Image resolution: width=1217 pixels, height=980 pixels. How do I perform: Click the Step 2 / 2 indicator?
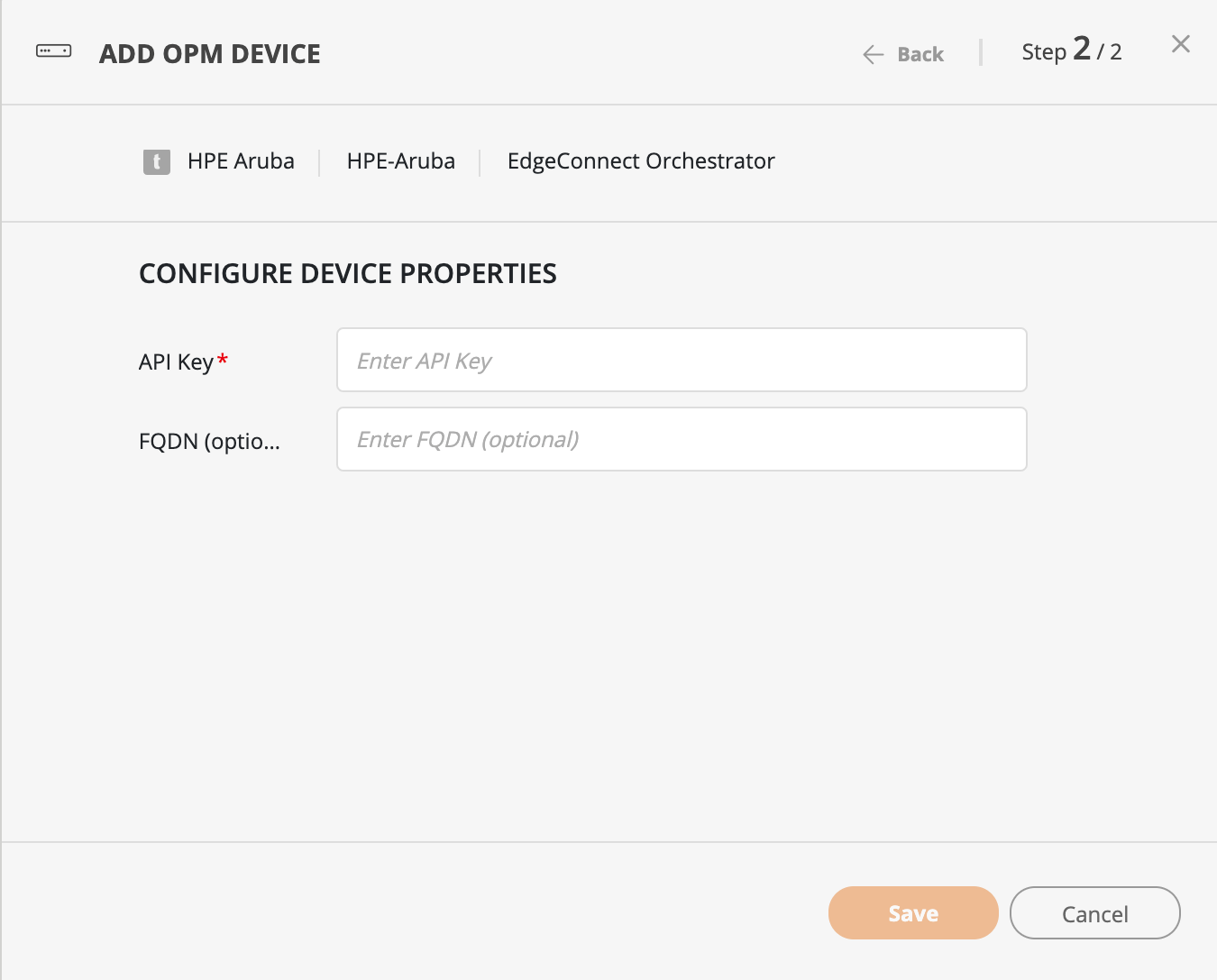1071,51
